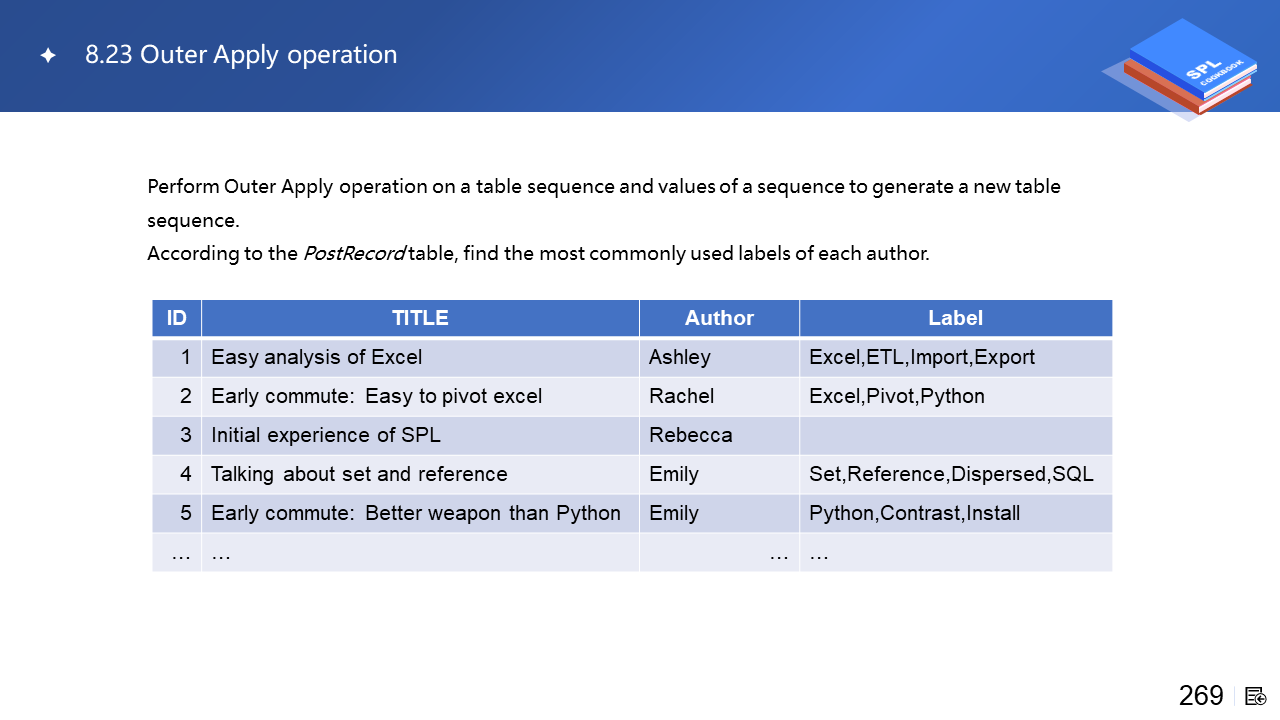
Task: Click the back-to-contents icon beside page number
Action: (1256, 696)
